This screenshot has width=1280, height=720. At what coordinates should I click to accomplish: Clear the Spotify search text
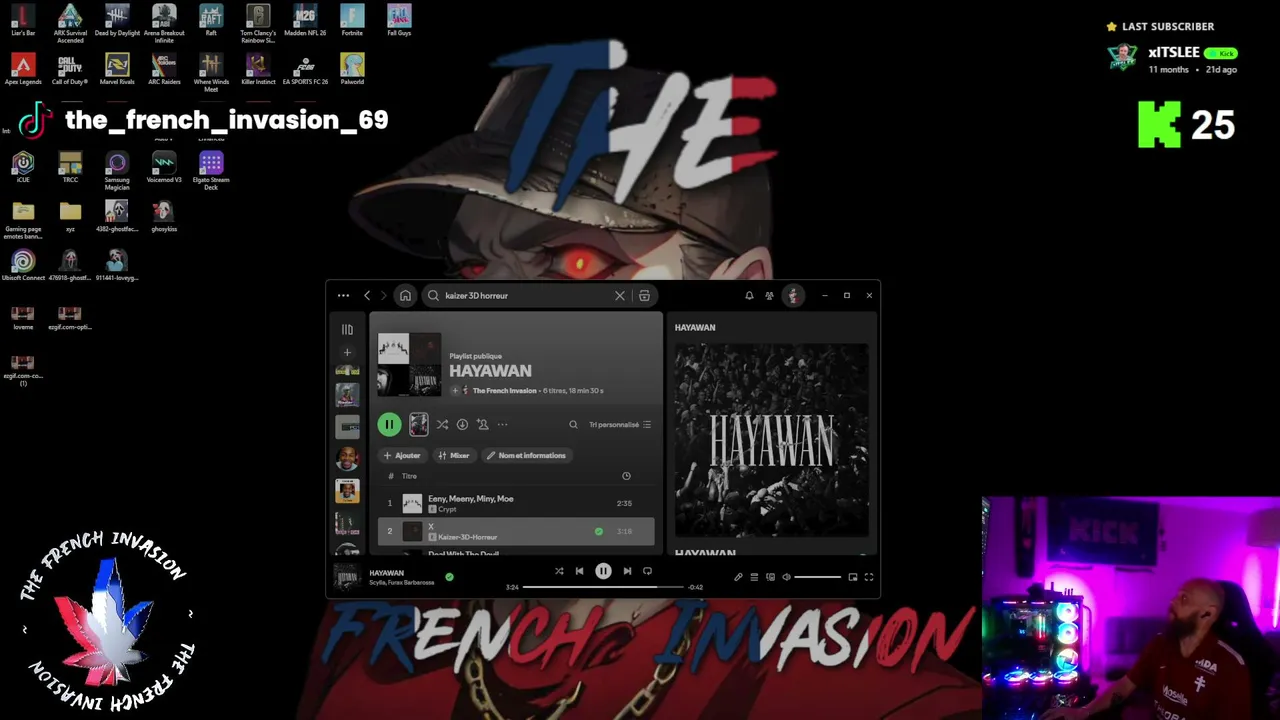(x=620, y=296)
